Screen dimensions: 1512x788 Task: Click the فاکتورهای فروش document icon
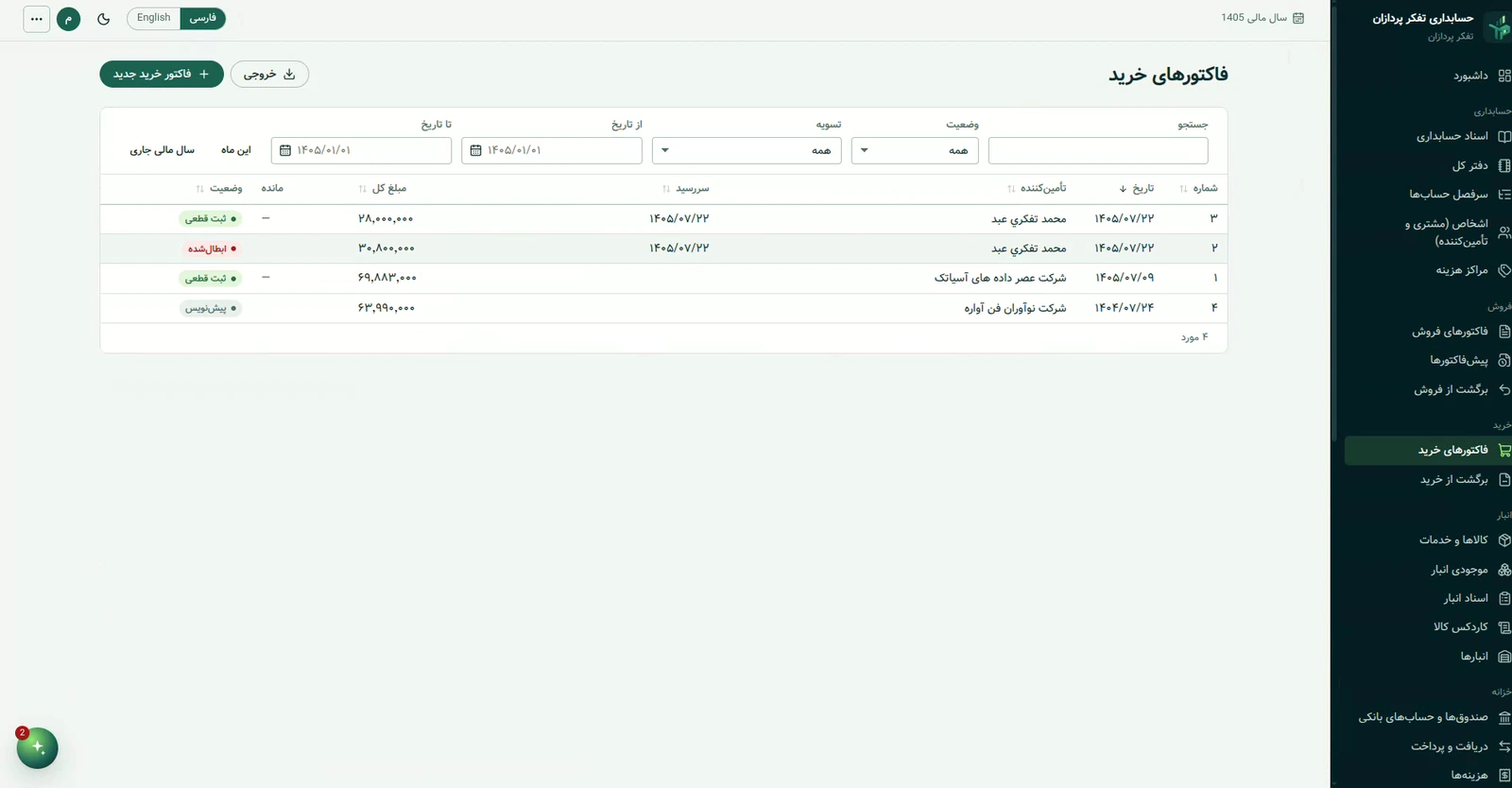[1504, 332]
